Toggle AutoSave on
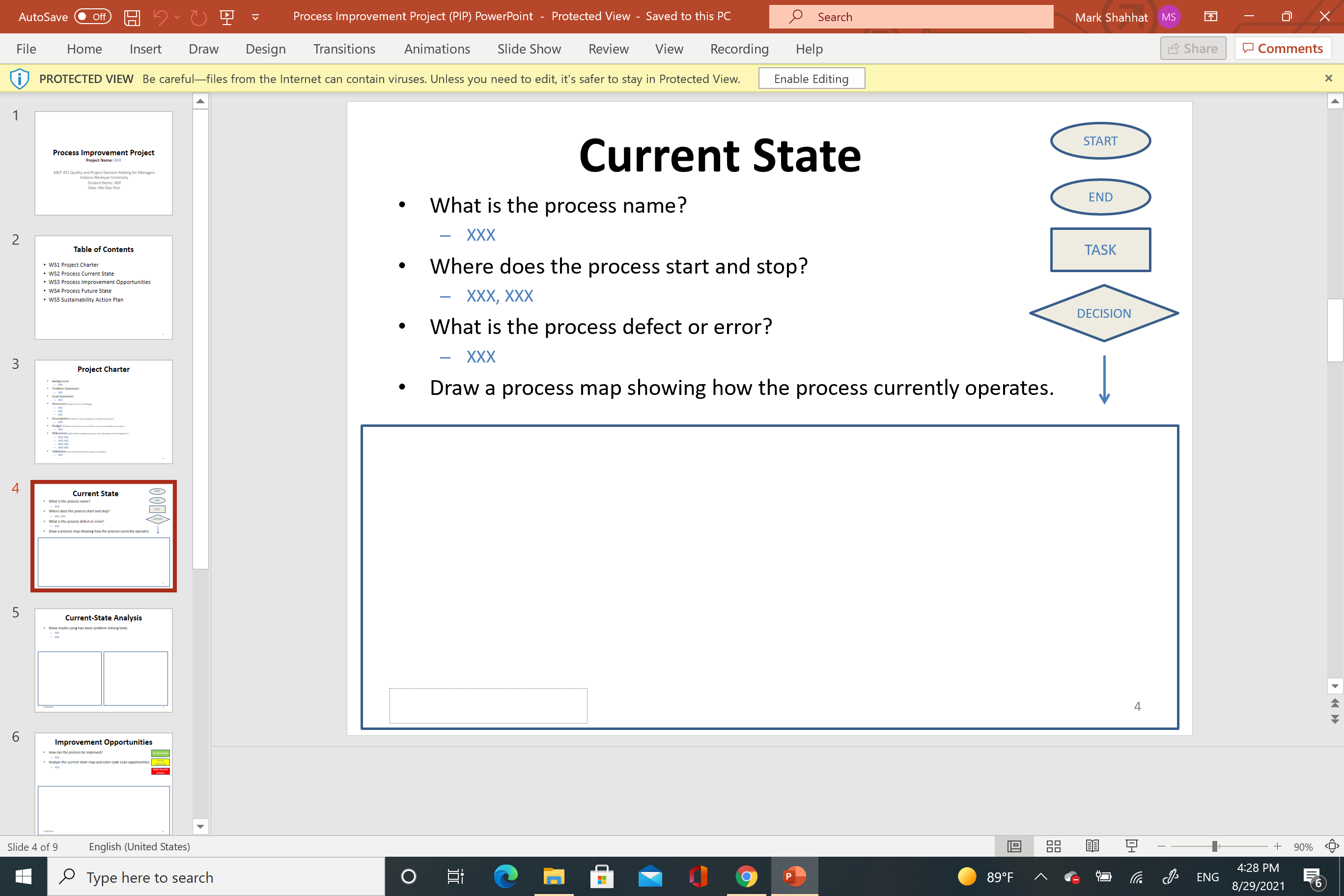Screen dimensions: 1344x896 (91, 17)
